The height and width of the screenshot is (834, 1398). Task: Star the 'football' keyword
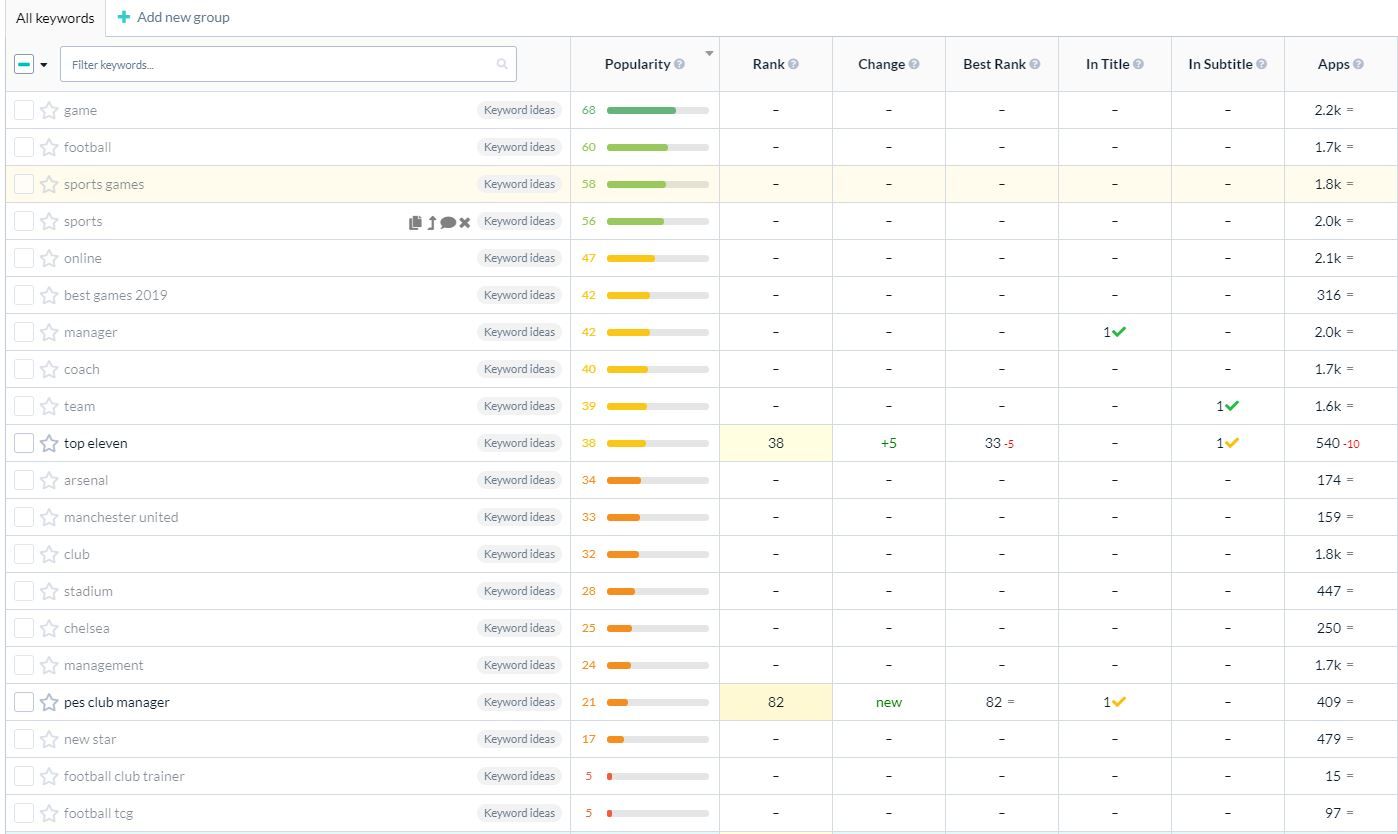pos(49,147)
